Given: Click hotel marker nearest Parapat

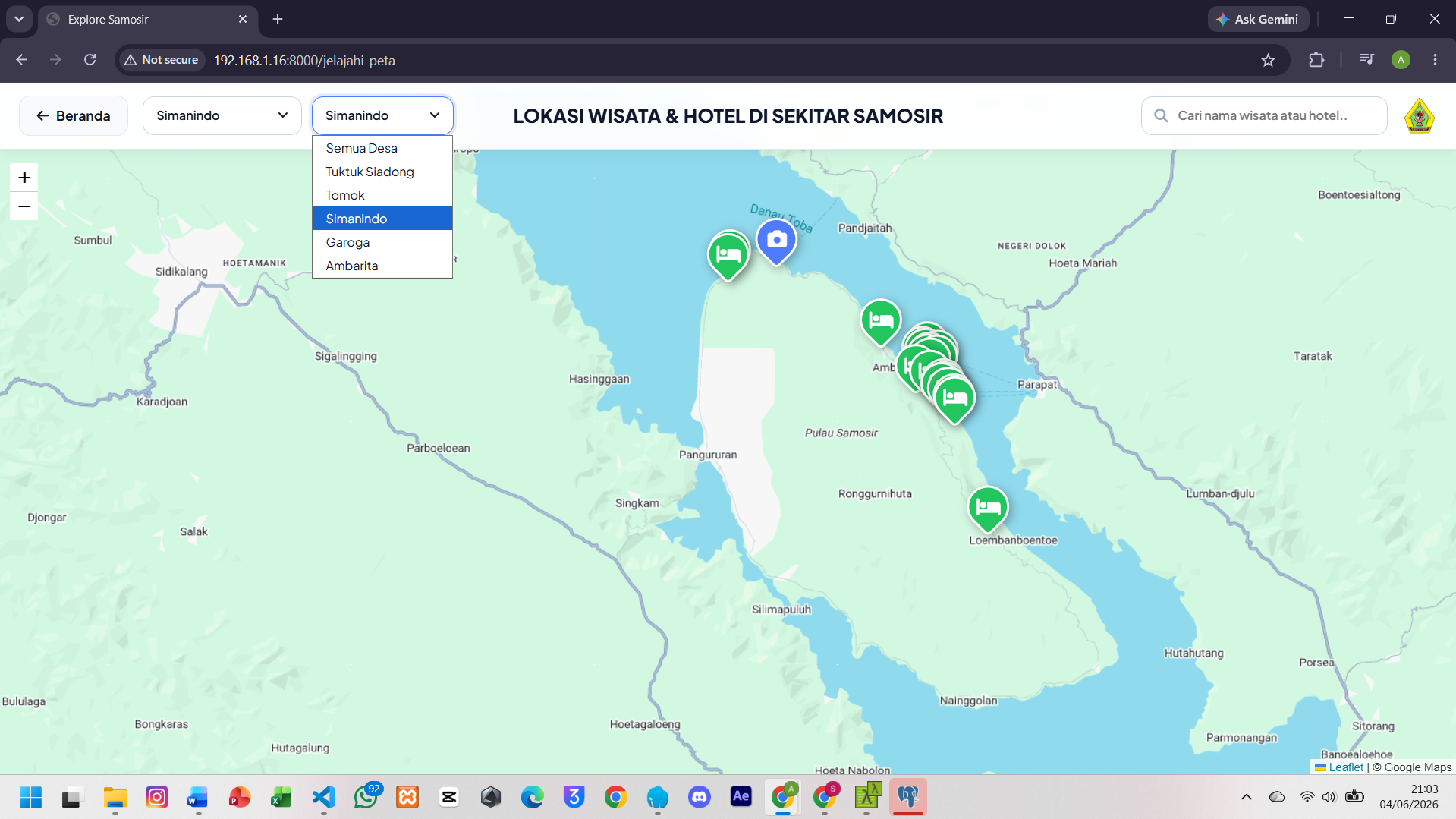Looking at the screenshot, I should [954, 400].
